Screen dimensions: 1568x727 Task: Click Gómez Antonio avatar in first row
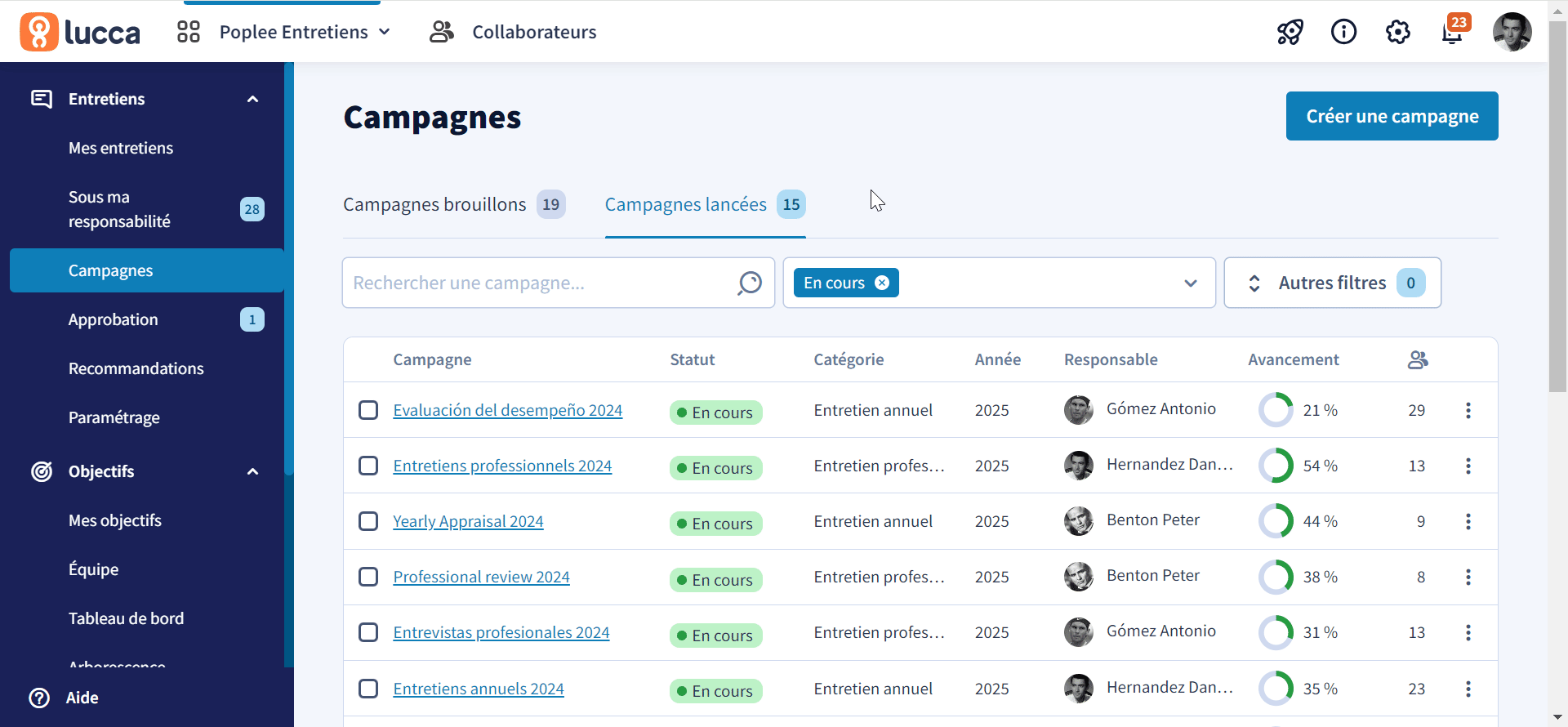point(1079,410)
